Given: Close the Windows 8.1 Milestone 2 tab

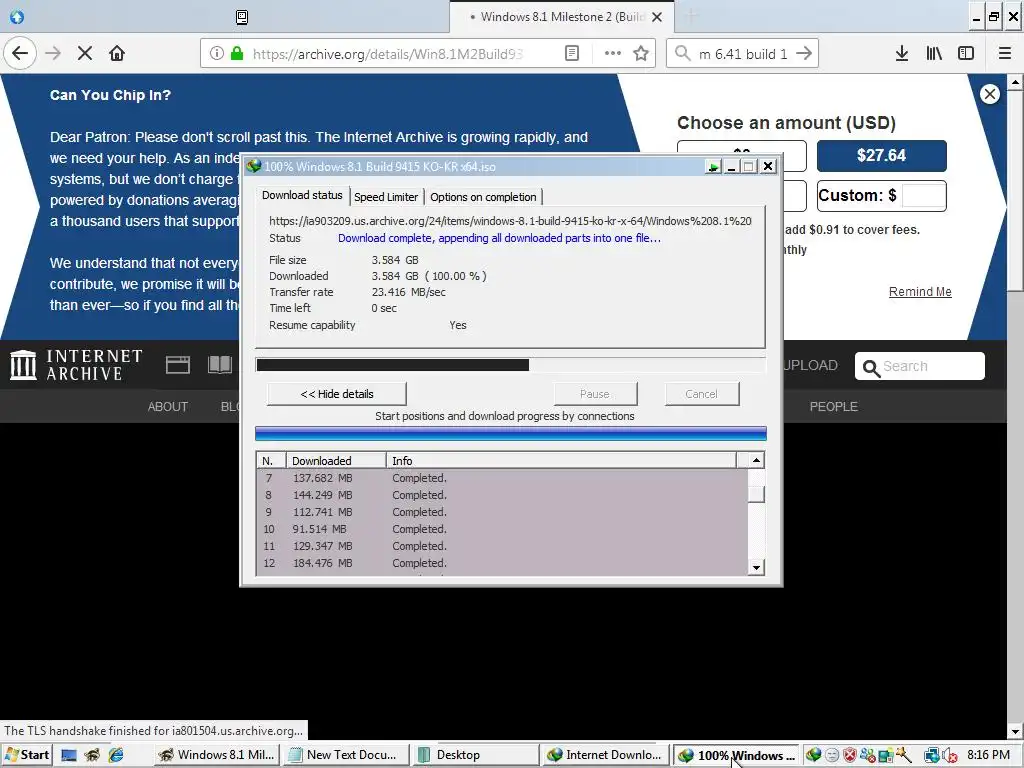Looking at the screenshot, I should pyautogui.click(x=657, y=17).
